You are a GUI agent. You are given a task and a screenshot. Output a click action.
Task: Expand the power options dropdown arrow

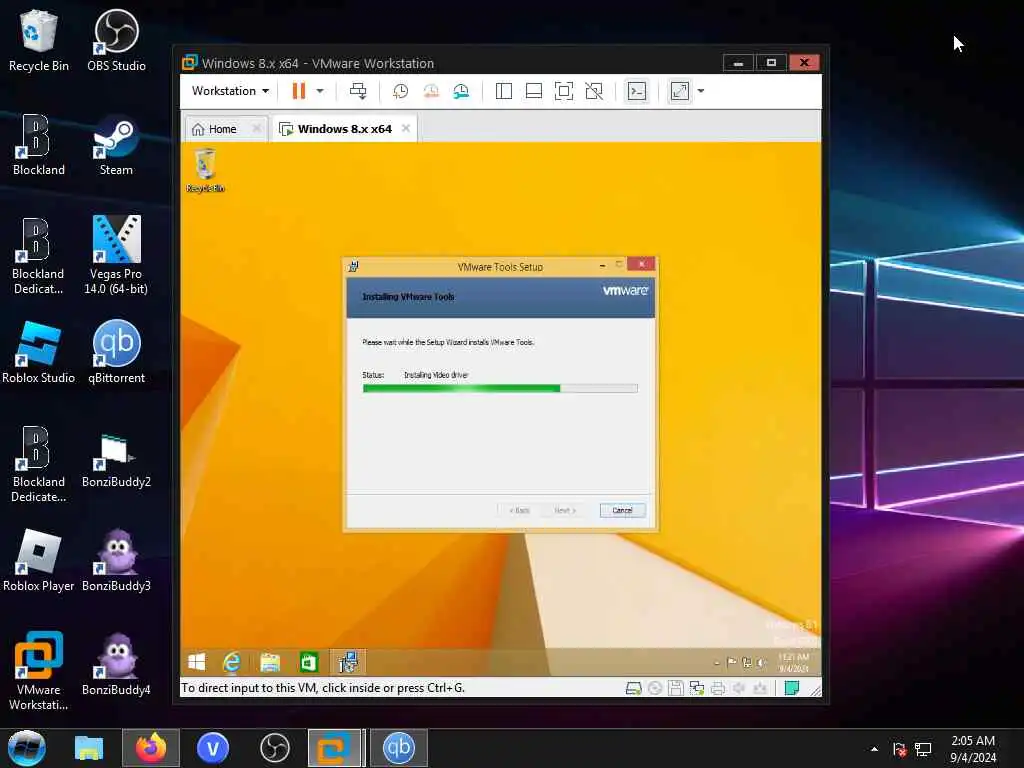click(x=320, y=91)
